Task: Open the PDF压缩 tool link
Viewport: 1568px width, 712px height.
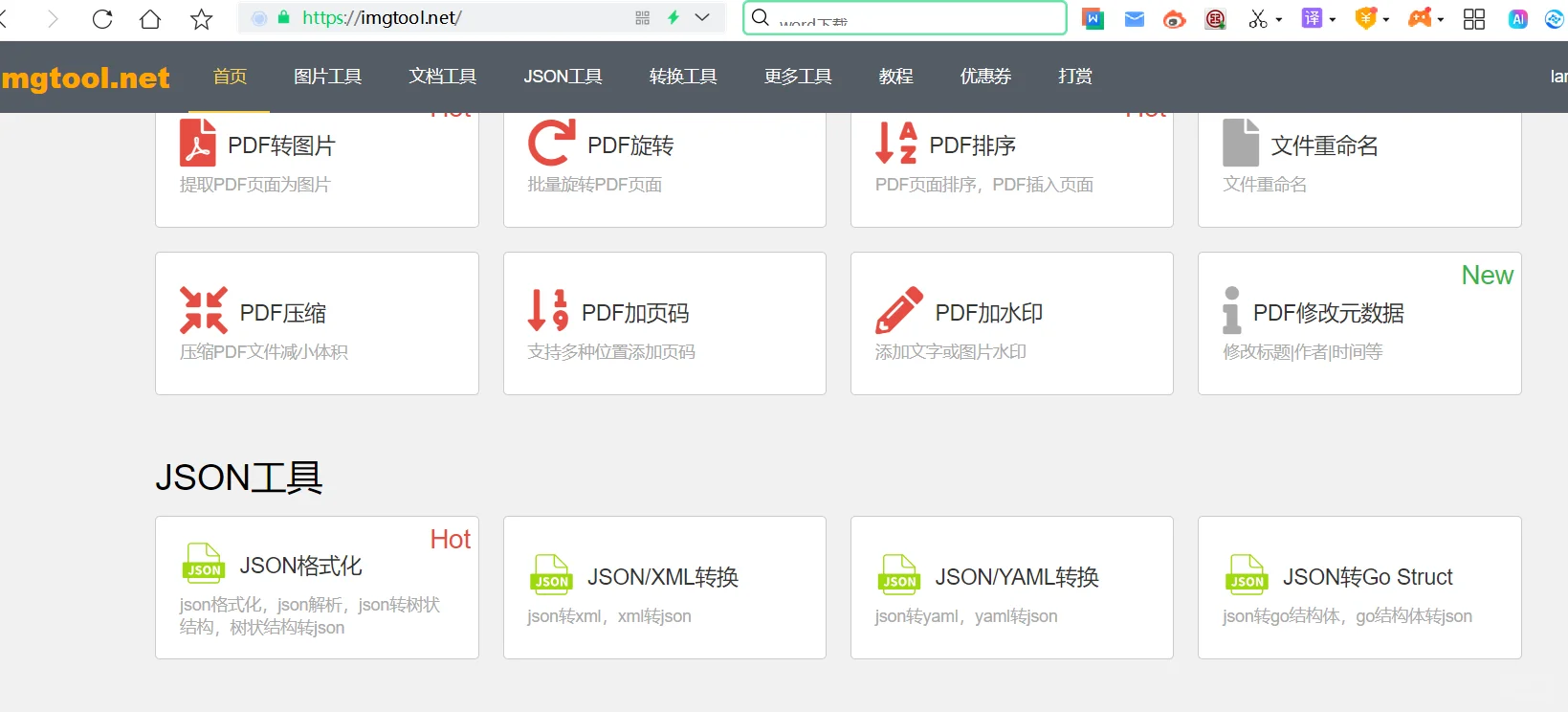Action: [283, 313]
